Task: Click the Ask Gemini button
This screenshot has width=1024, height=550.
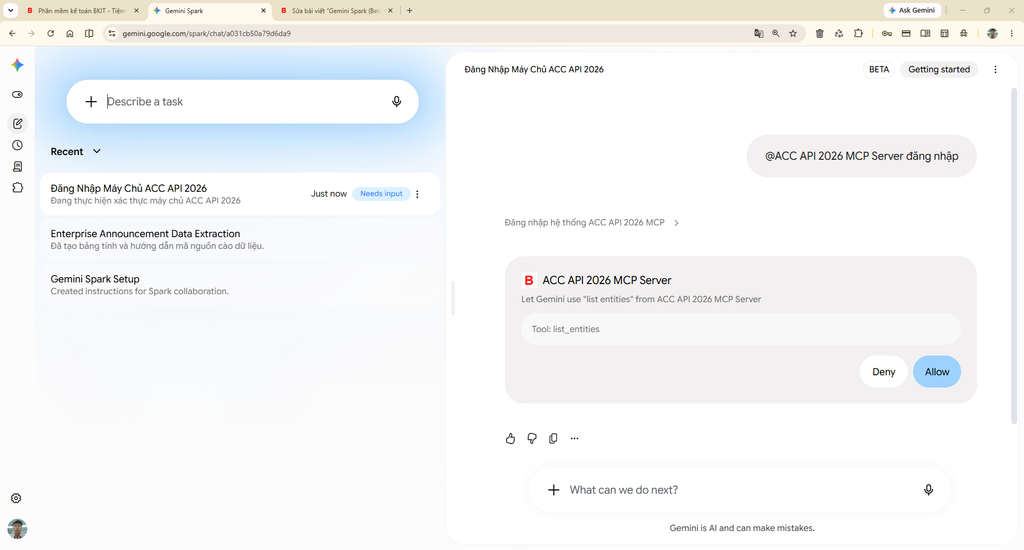Action: pos(912,10)
